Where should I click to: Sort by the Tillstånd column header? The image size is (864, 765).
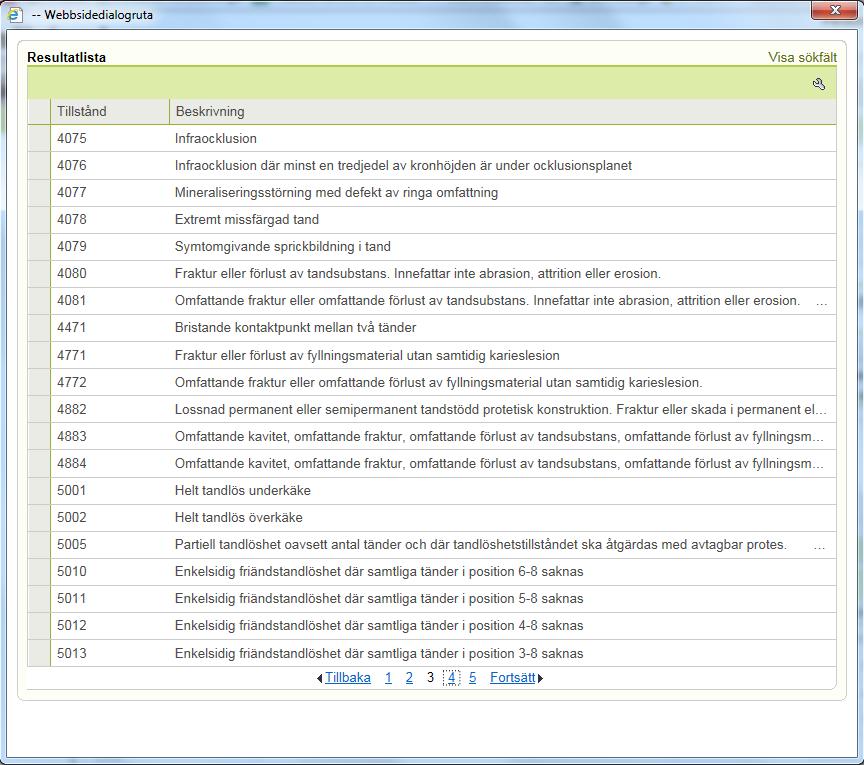coord(110,111)
